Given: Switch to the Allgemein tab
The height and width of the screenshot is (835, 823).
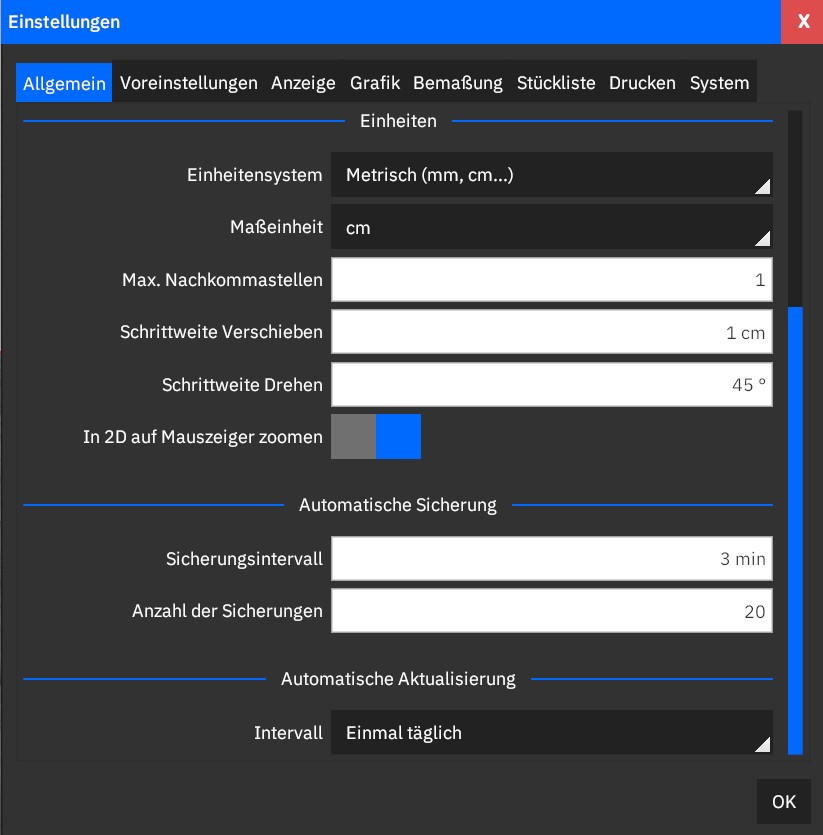Looking at the screenshot, I should [64, 83].
